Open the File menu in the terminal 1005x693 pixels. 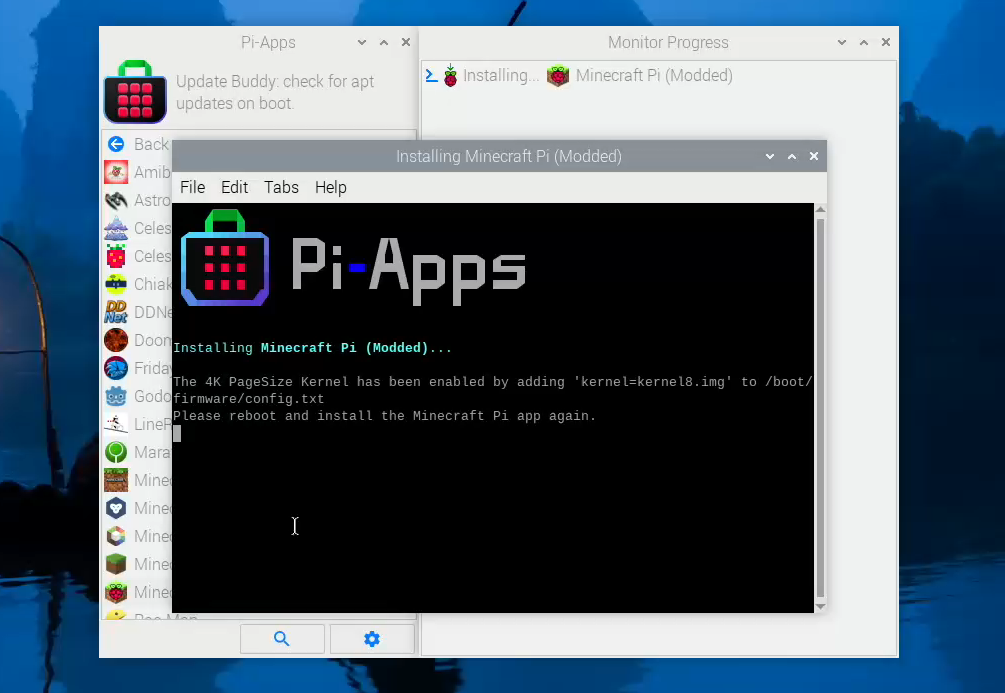[192, 187]
